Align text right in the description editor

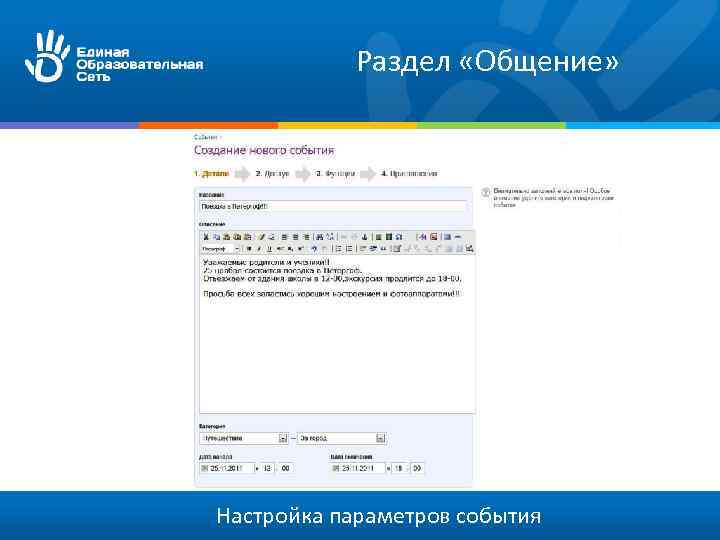(306, 237)
